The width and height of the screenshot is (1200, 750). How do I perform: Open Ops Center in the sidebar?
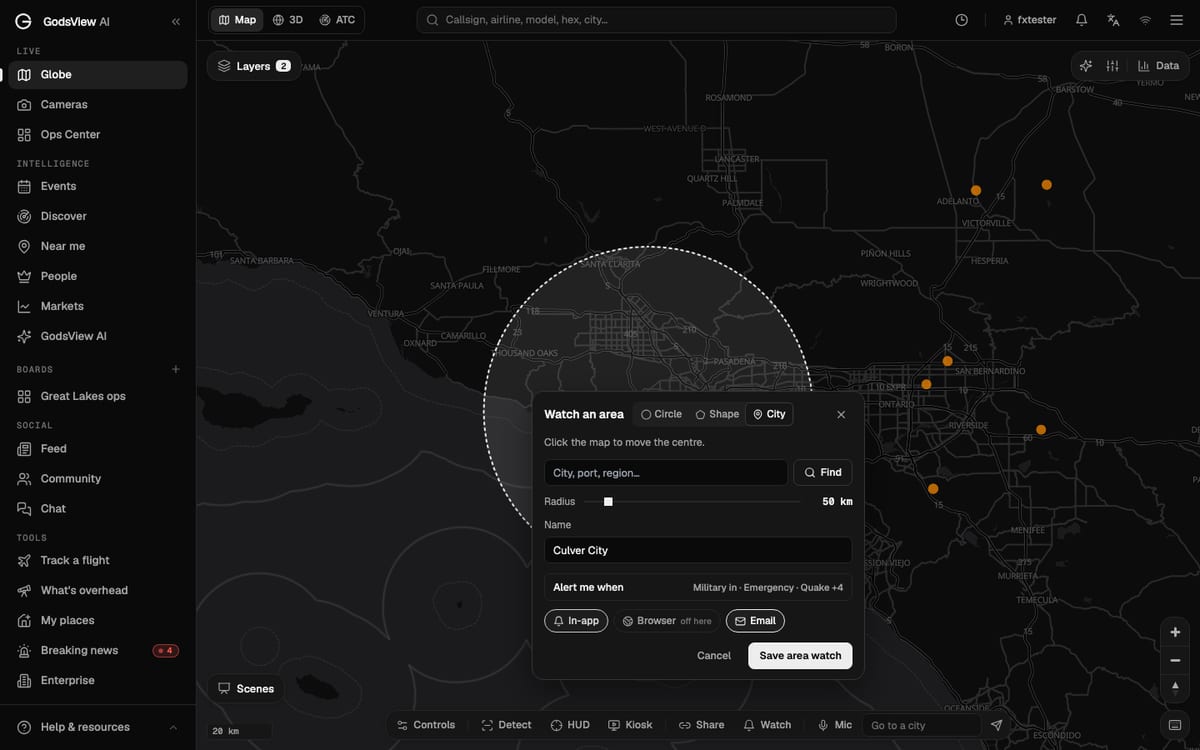[x=98, y=135]
